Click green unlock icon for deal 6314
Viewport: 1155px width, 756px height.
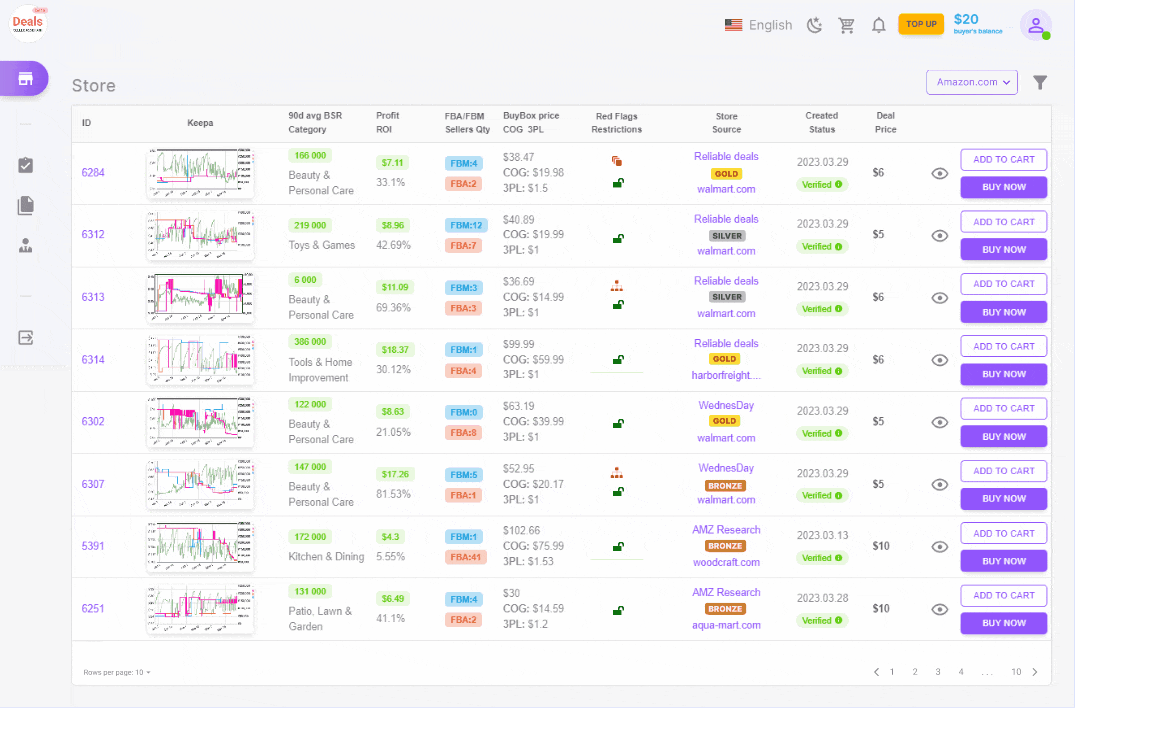(x=618, y=360)
